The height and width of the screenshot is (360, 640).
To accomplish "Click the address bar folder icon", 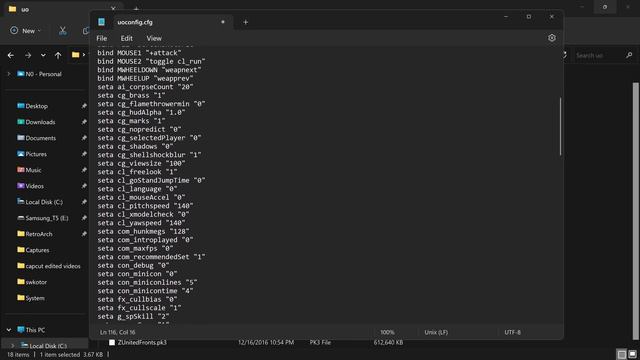I will click(x=76, y=55).
